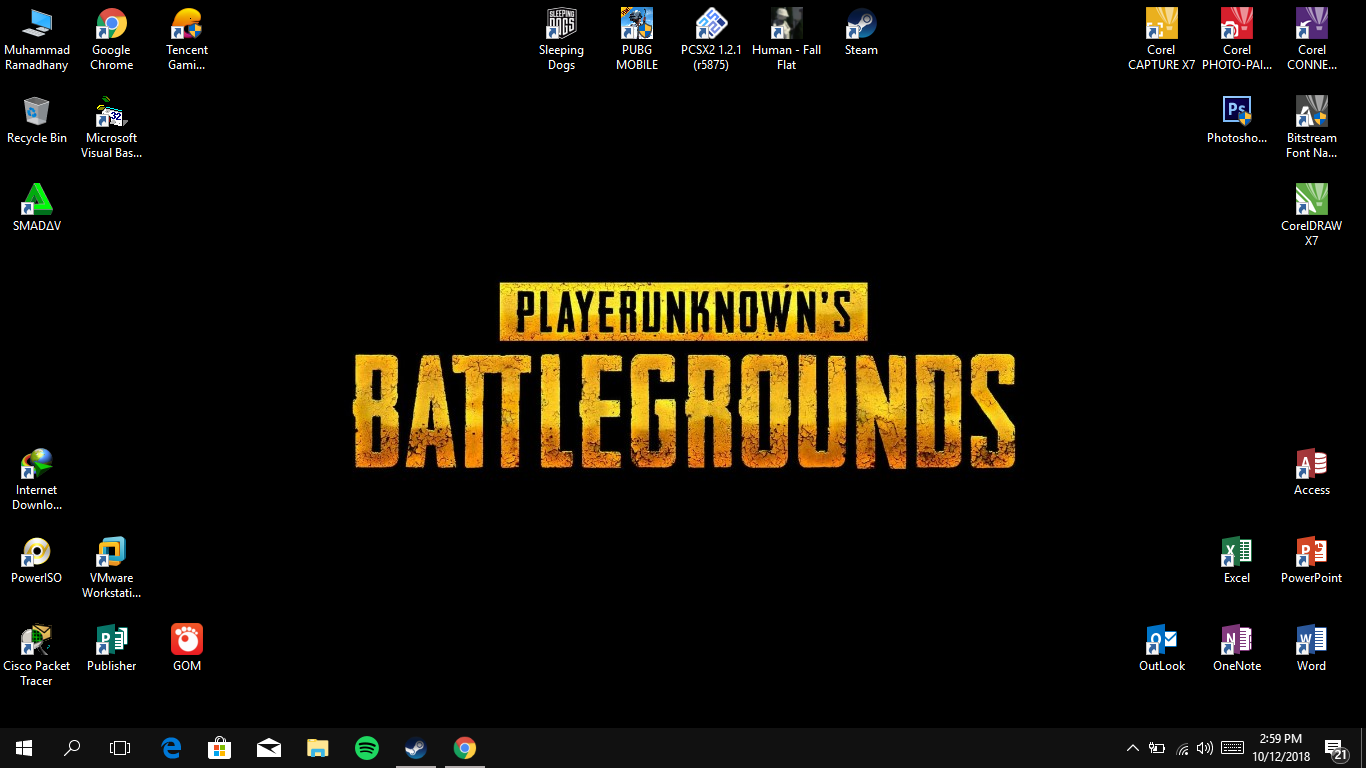This screenshot has width=1366, height=768.
Task: Select the Corel PHOTO-PAINT shortcut
Action: pyautogui.click(x=1237, y=40)
